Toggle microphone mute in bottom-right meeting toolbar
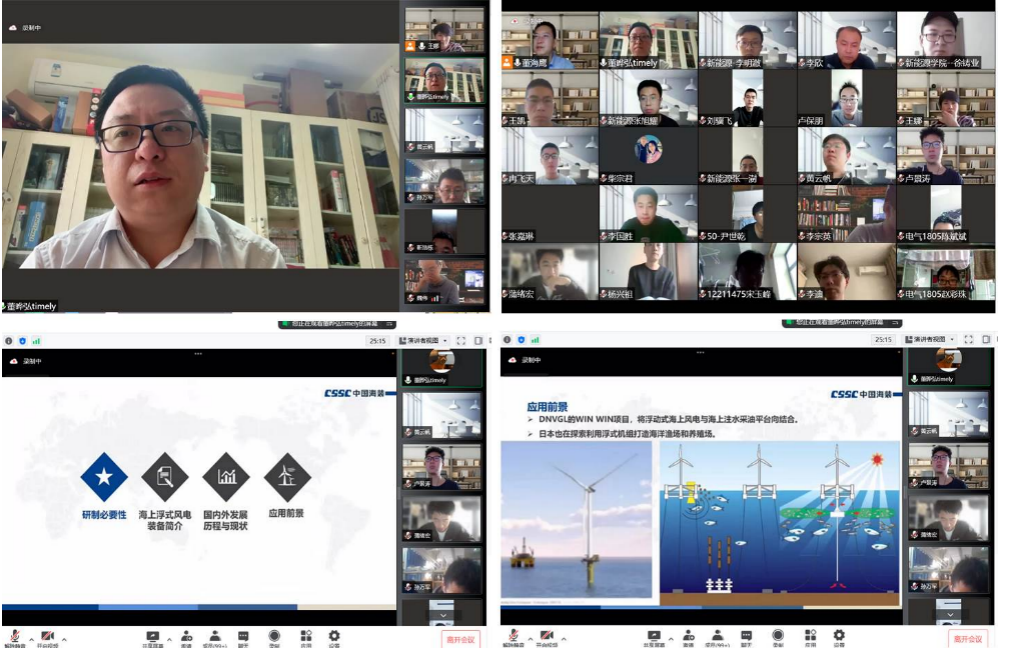This screenshot has height=654, width=1010. click(515, 637)
